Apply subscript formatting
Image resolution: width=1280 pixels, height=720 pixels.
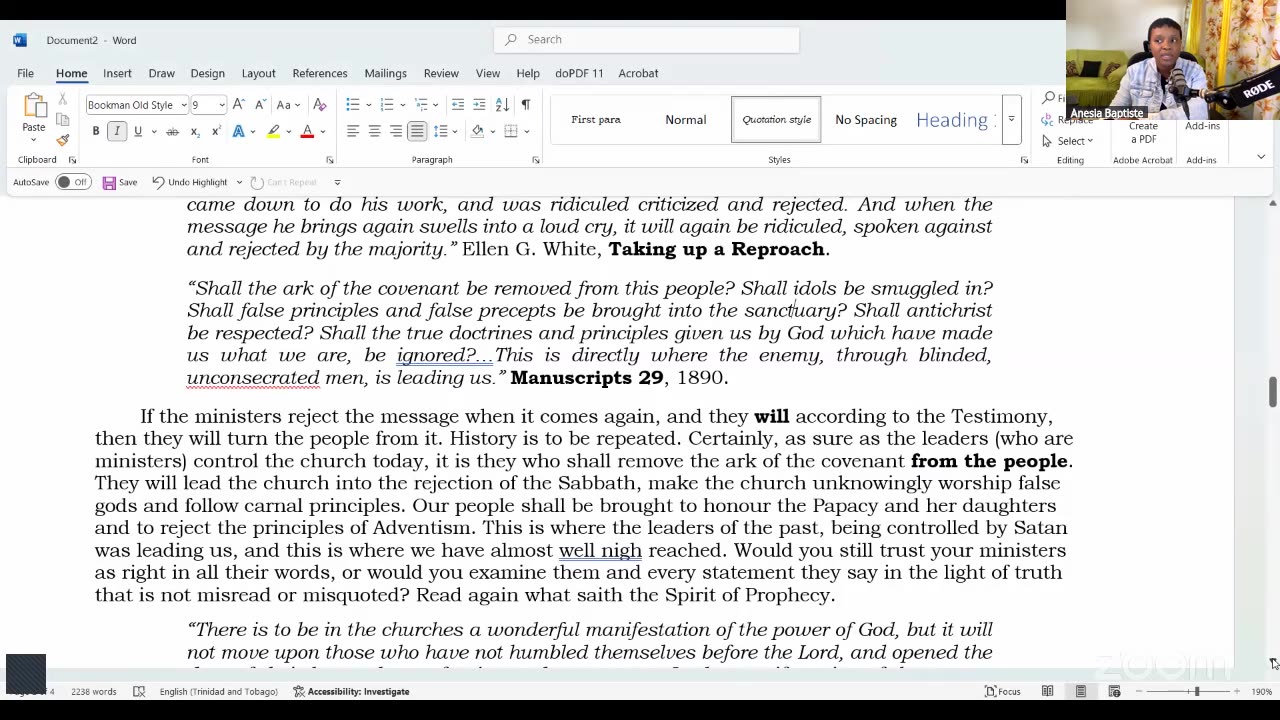195,132
